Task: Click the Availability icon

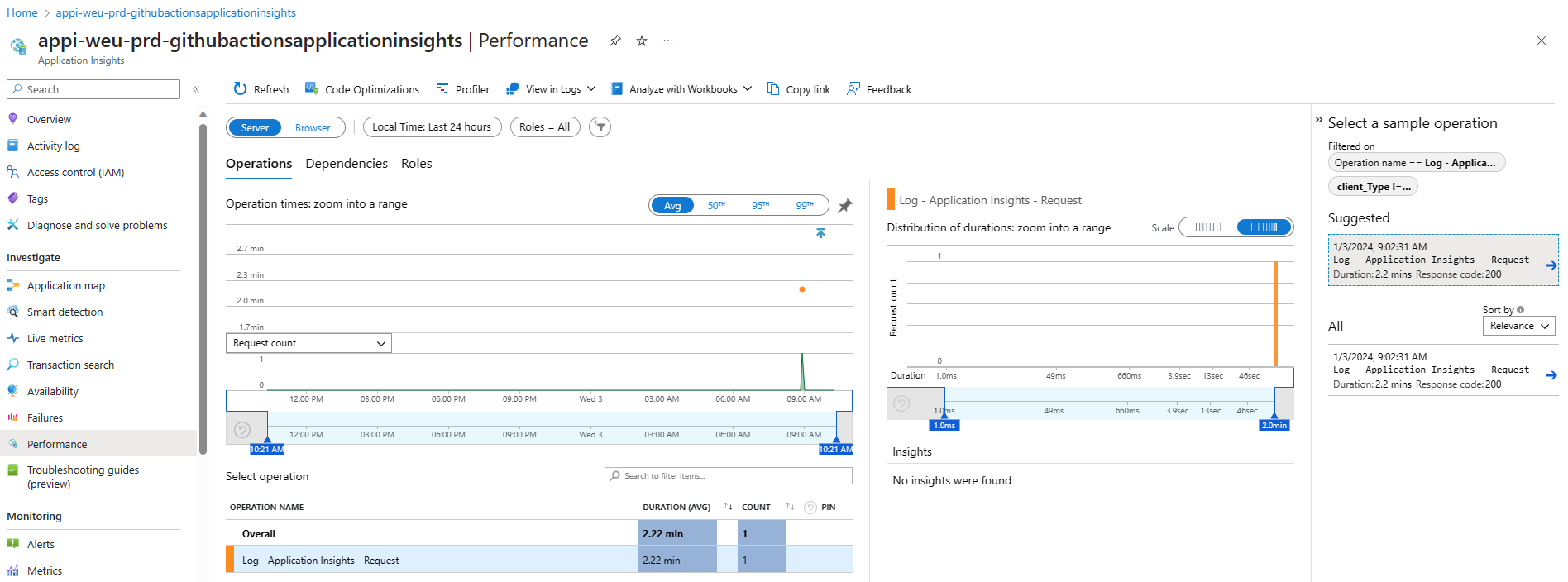Action: pyautogui.click(x=12, y=391)
